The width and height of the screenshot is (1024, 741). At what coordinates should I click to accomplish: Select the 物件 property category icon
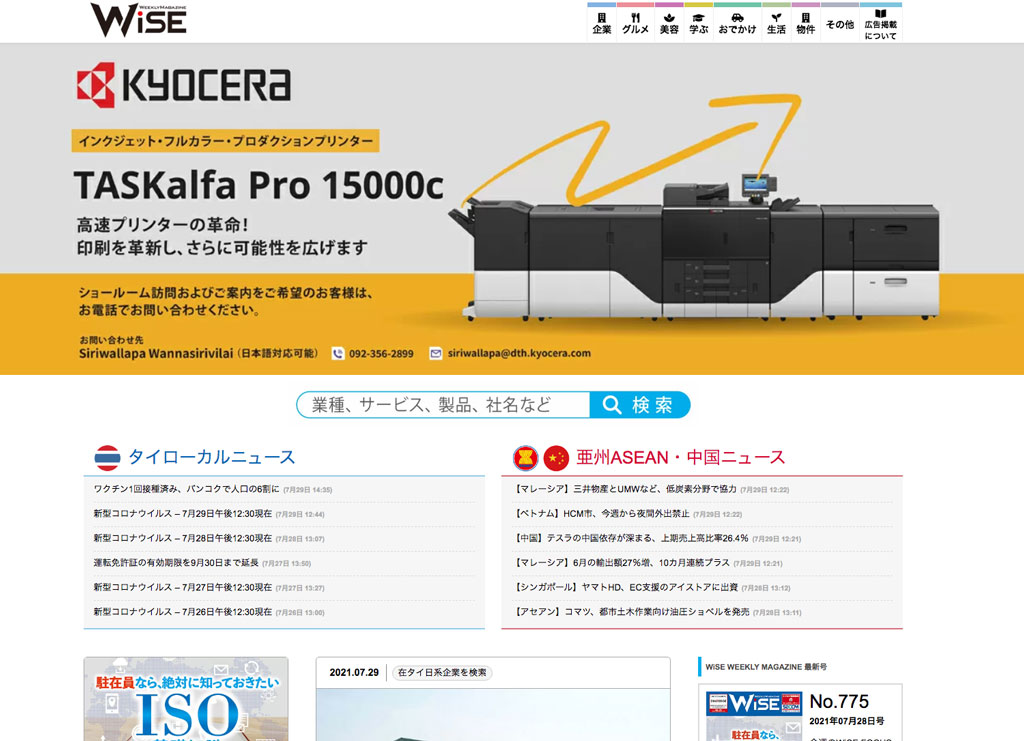coord(805,24)
